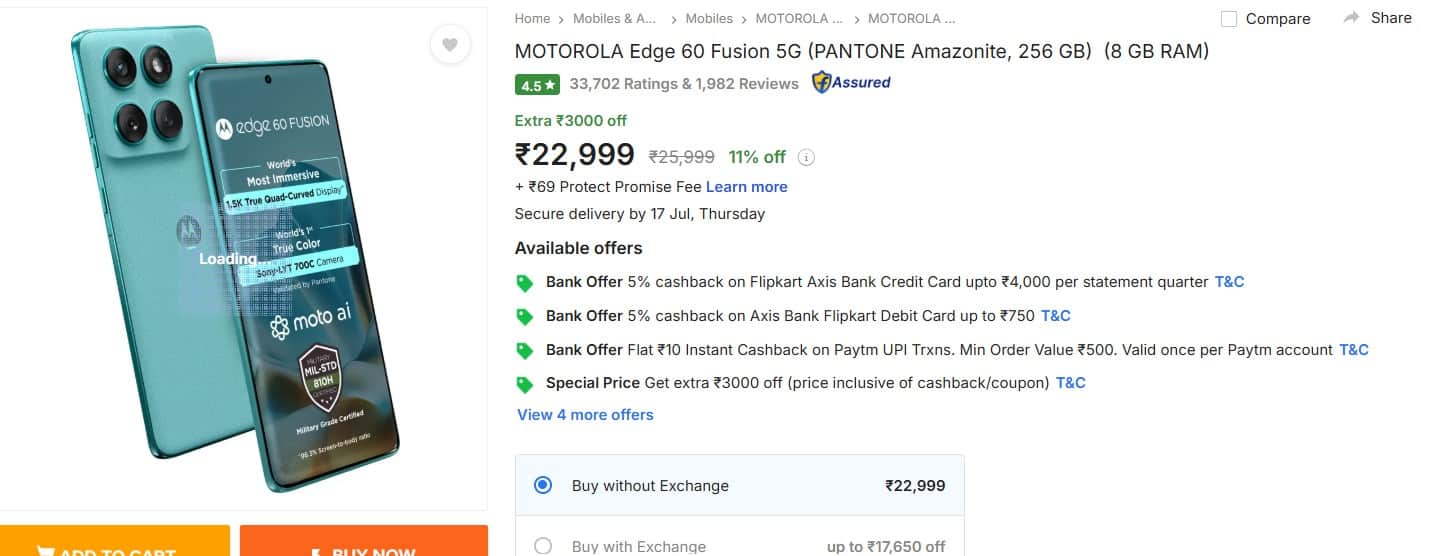Click the orange Buy Now button

(x=364, y=541)
